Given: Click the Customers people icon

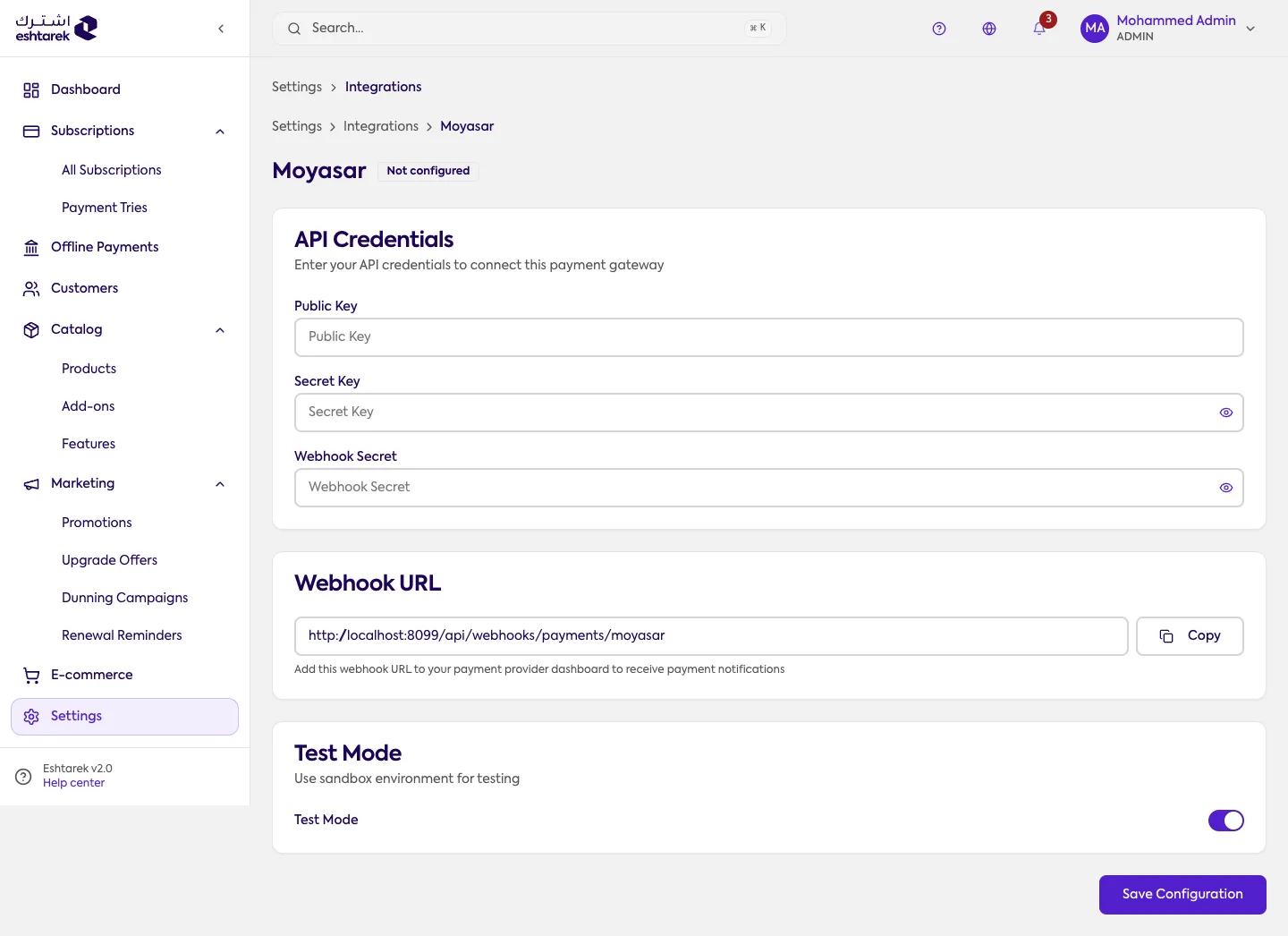Looking at the screenshot, I should point(31,288).
